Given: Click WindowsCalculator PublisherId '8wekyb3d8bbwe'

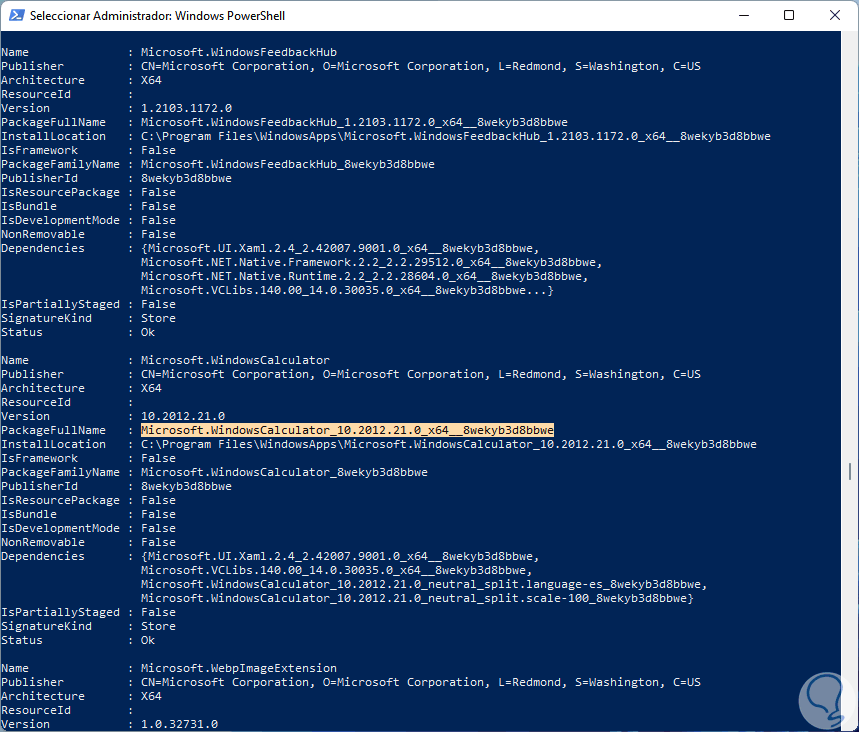Looking at the screenshot, I should click(x=186, y=486).
